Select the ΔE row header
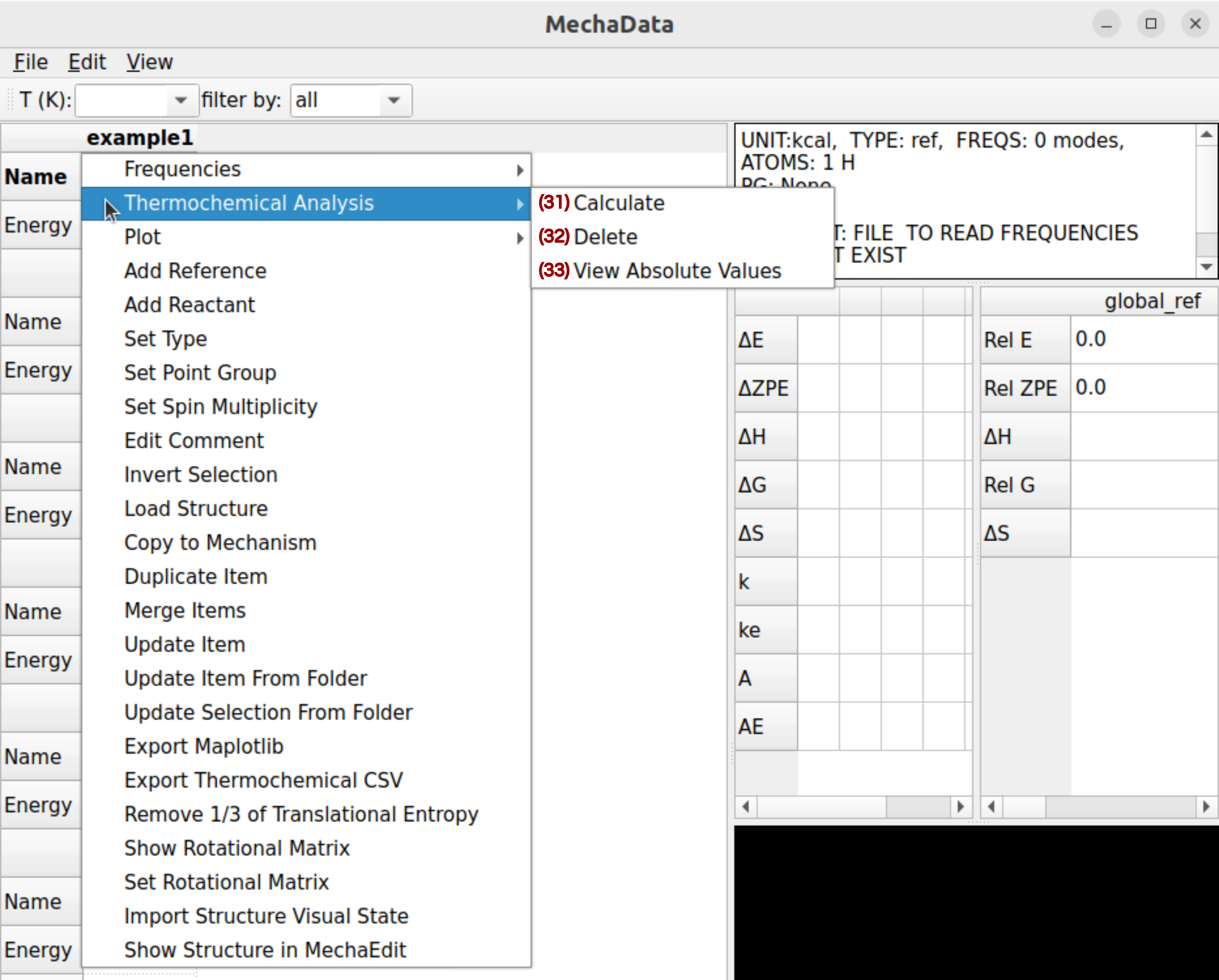Viewport: 1219px width, 980px height. tap(766, 340)
